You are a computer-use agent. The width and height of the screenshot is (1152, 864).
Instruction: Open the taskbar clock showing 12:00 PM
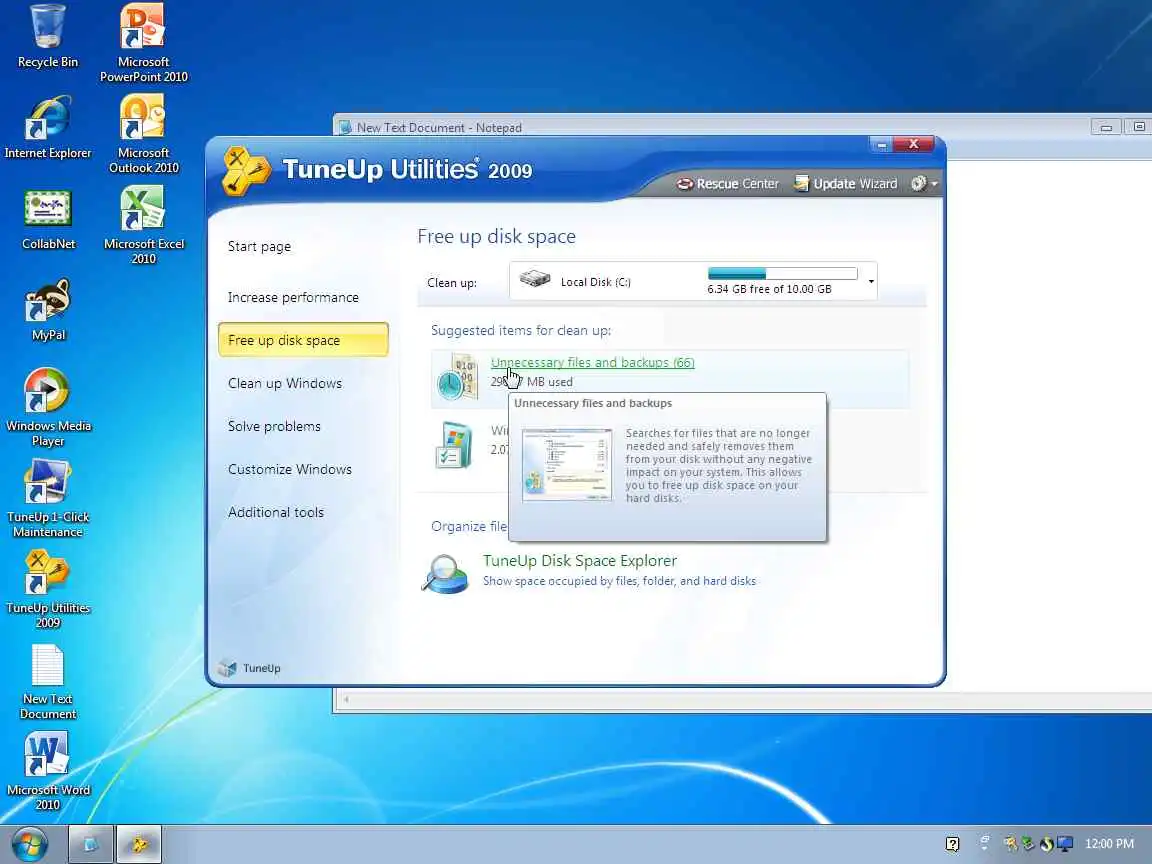point(1109,843)
